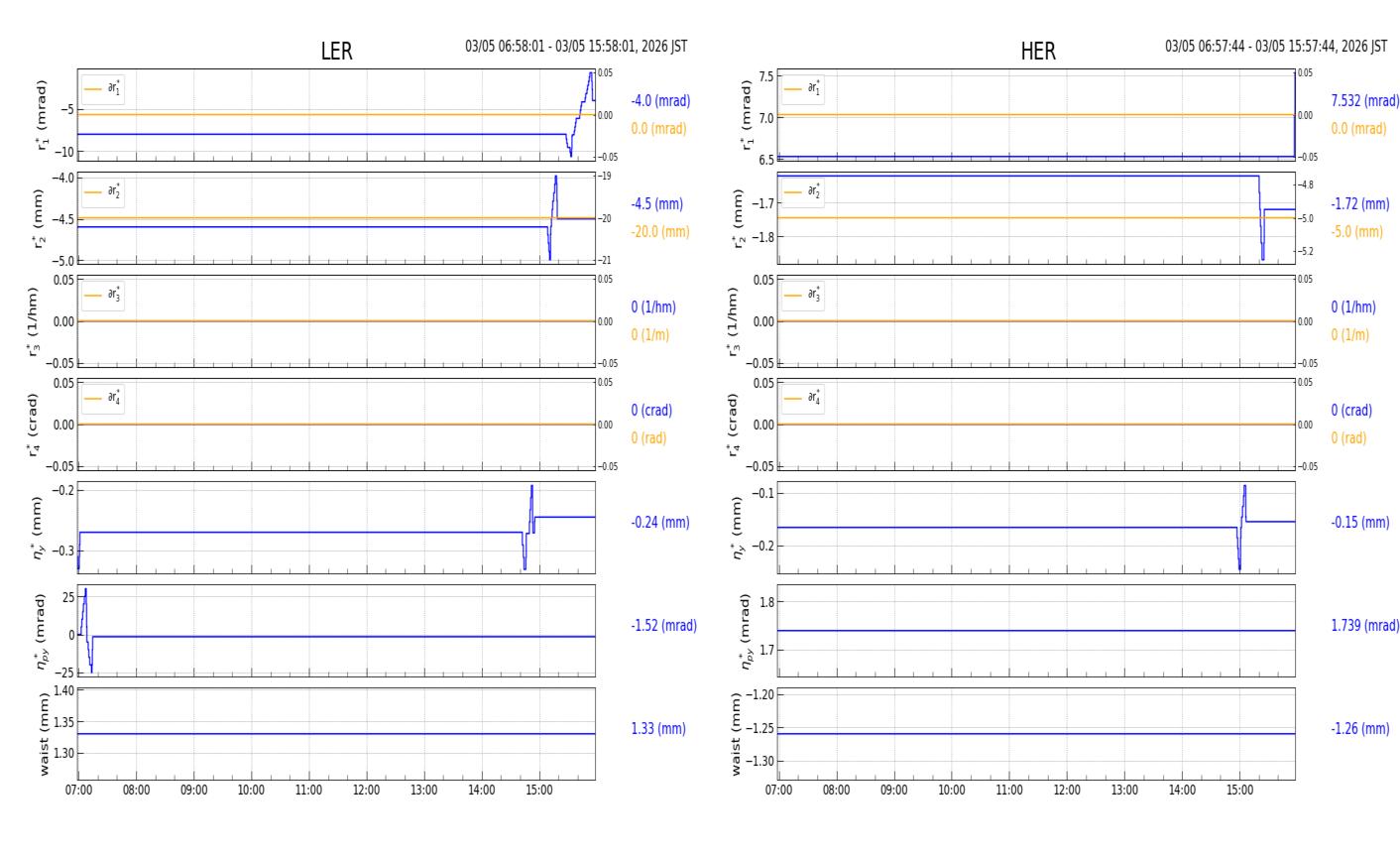The height and width of the screenshot is (857, 1400).
Task: Click the LER ηpy* (mrad) axis label
Action: [41, 631]
